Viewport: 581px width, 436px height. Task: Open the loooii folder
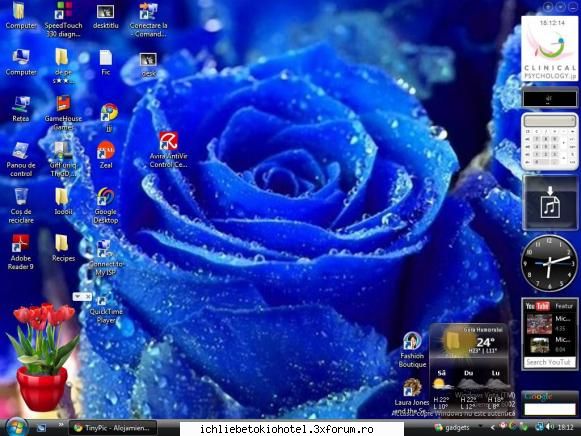point(63,202)
